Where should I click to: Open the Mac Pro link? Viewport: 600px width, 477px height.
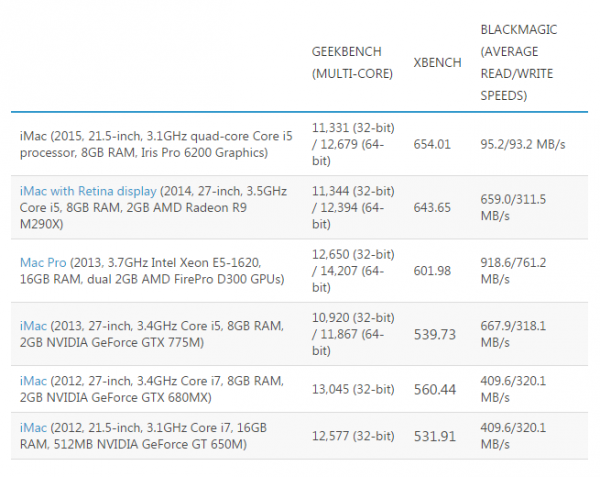43,262
